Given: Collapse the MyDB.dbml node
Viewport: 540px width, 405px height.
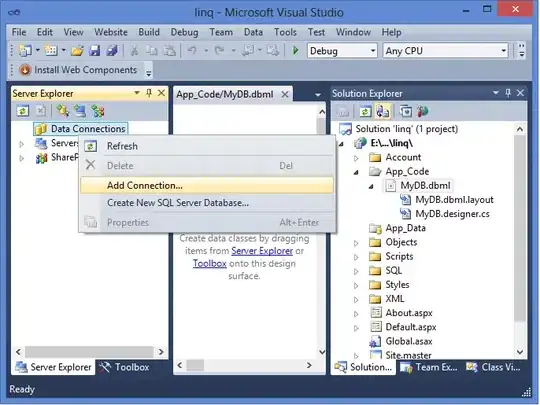Looking at the screenshot, I should [371, 186].
